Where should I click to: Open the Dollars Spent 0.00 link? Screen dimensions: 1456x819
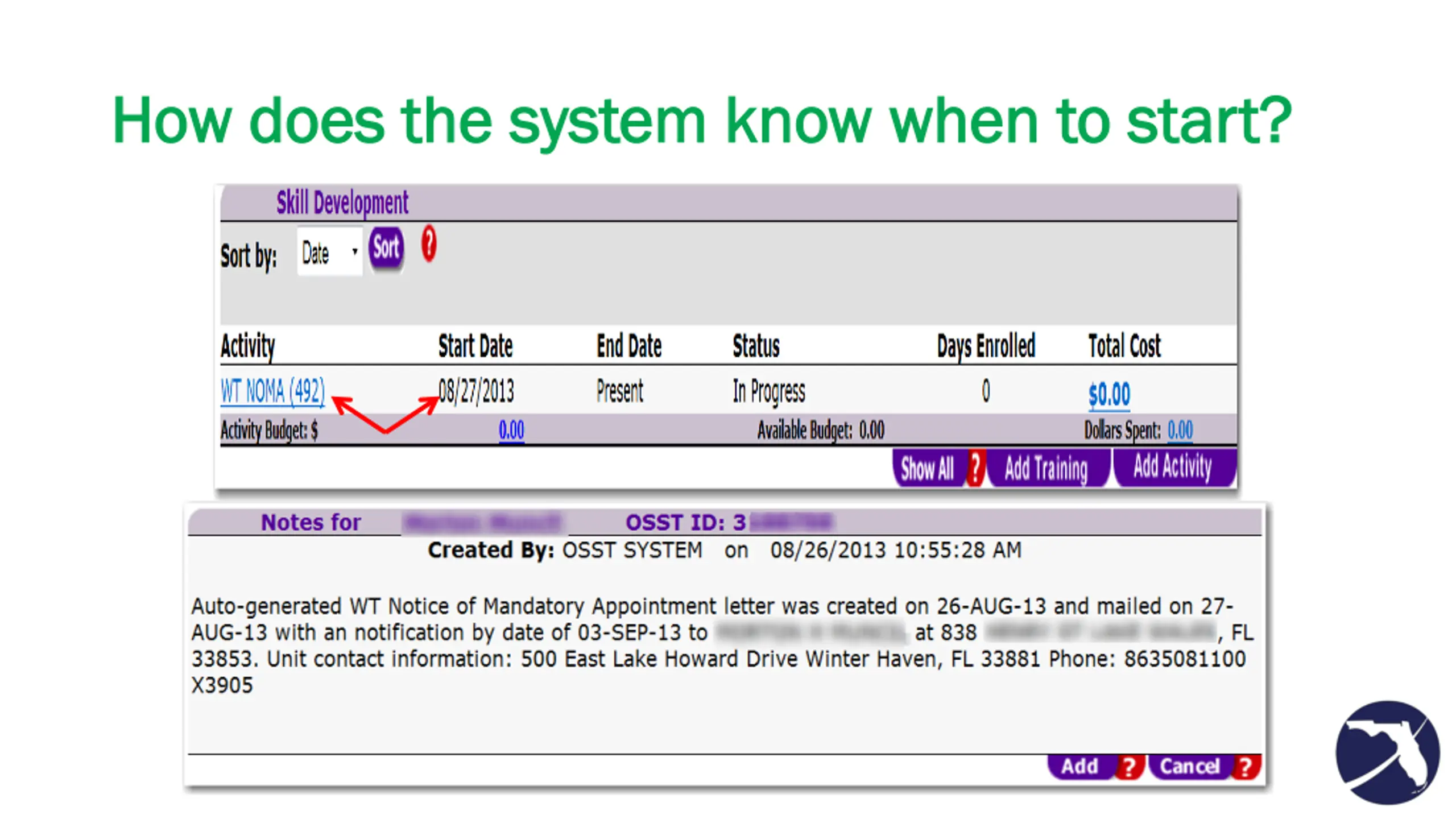[x=1180, y=430]
